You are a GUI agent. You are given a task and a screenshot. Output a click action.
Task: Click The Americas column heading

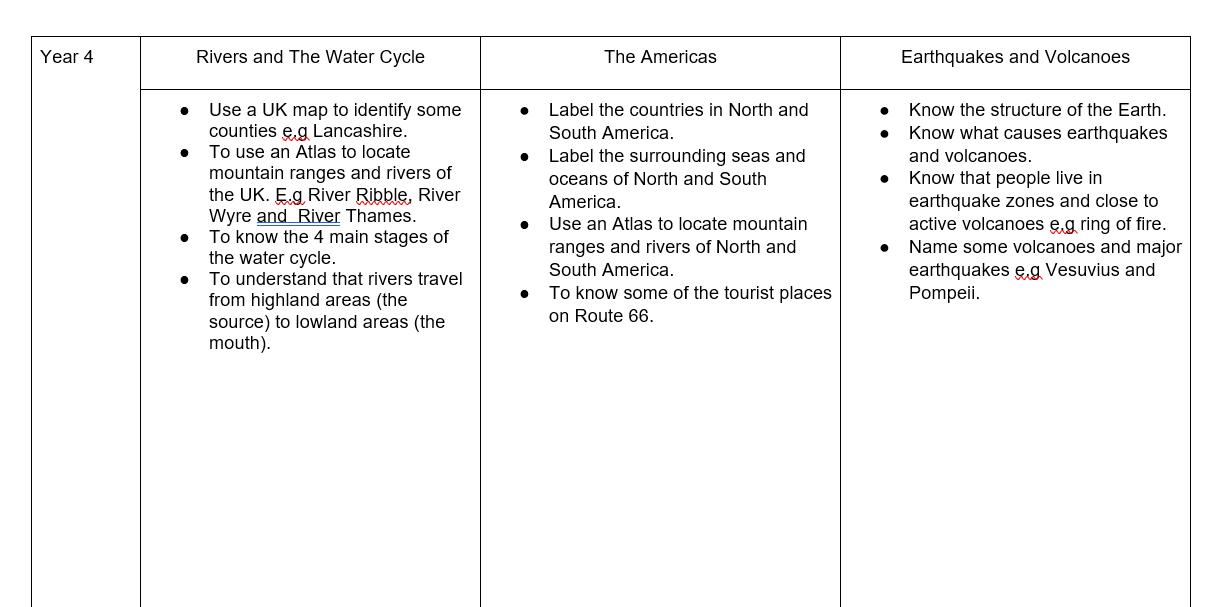[660, 57]
